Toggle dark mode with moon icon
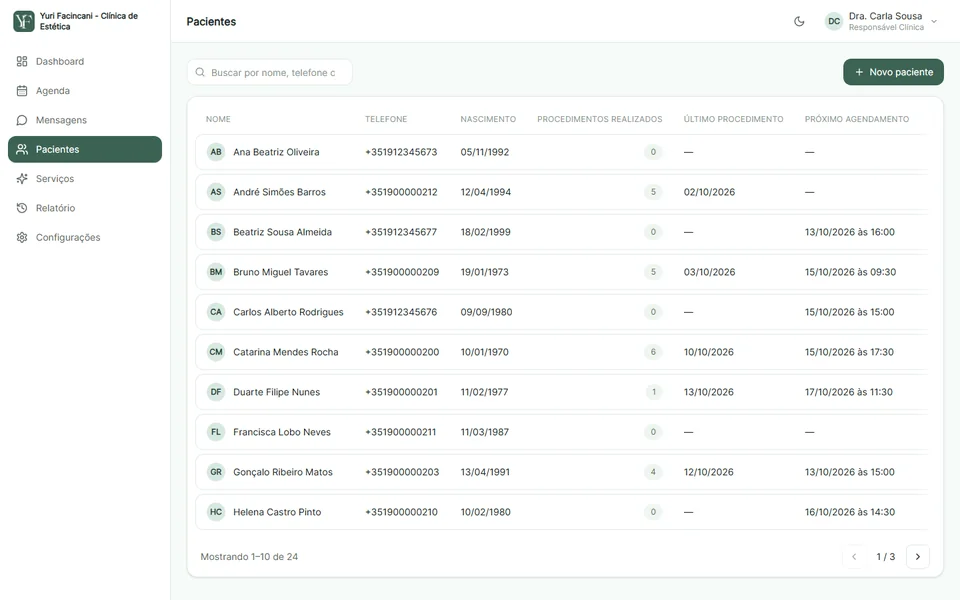 799,21
